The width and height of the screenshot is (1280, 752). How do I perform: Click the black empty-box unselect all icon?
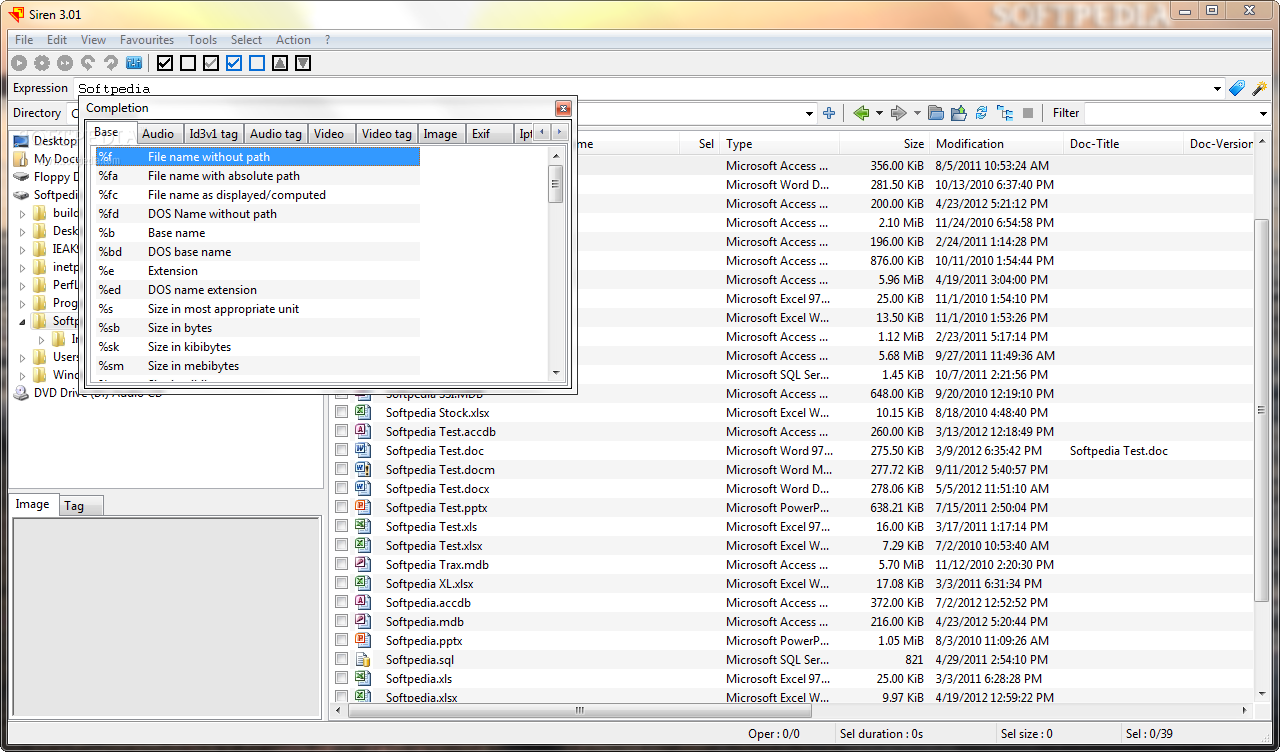(x=188, y=63)
